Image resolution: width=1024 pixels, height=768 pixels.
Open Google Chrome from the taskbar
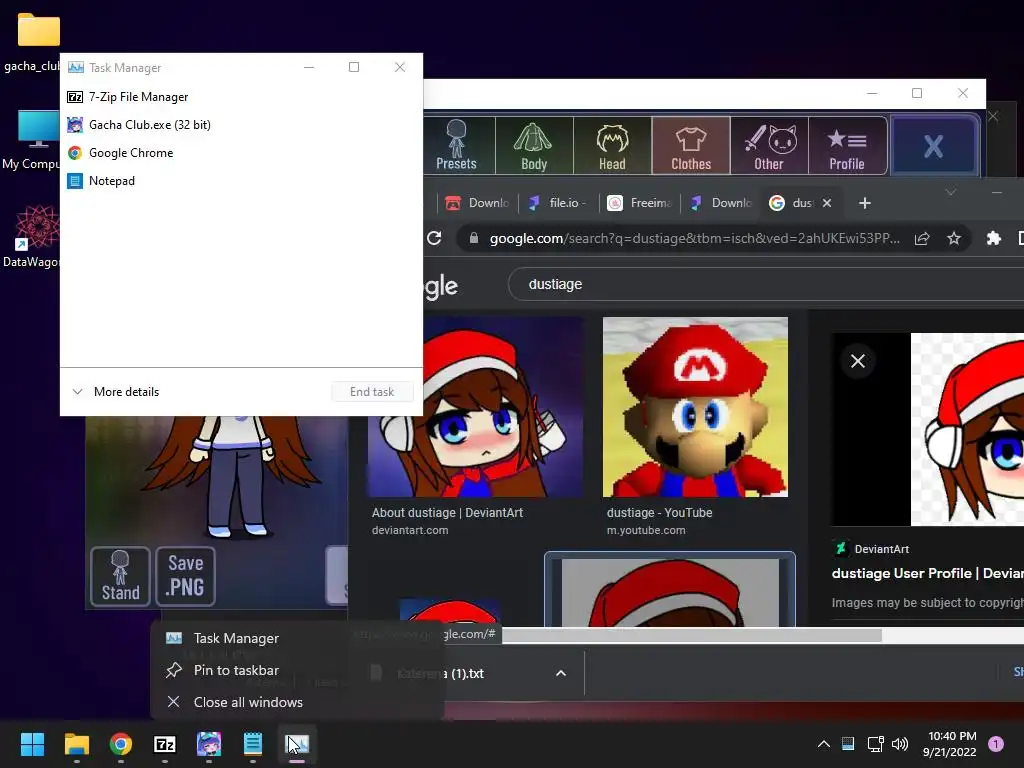tap(121, 744)
